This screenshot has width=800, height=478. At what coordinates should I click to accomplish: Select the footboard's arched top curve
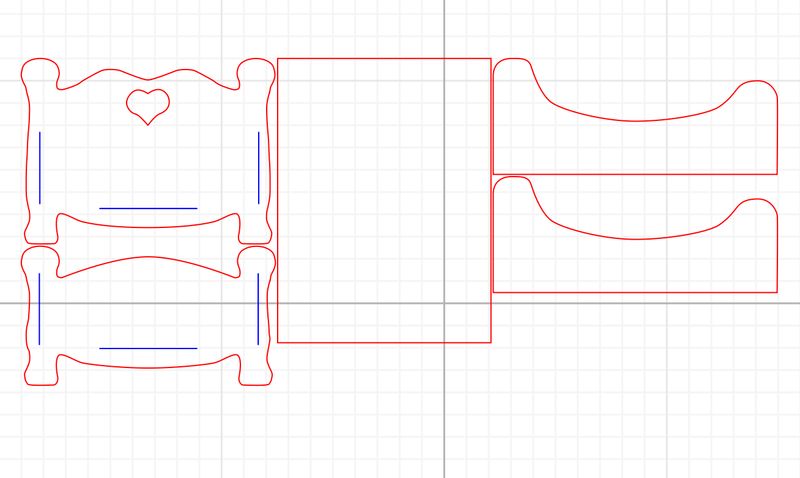click(148, 258)
